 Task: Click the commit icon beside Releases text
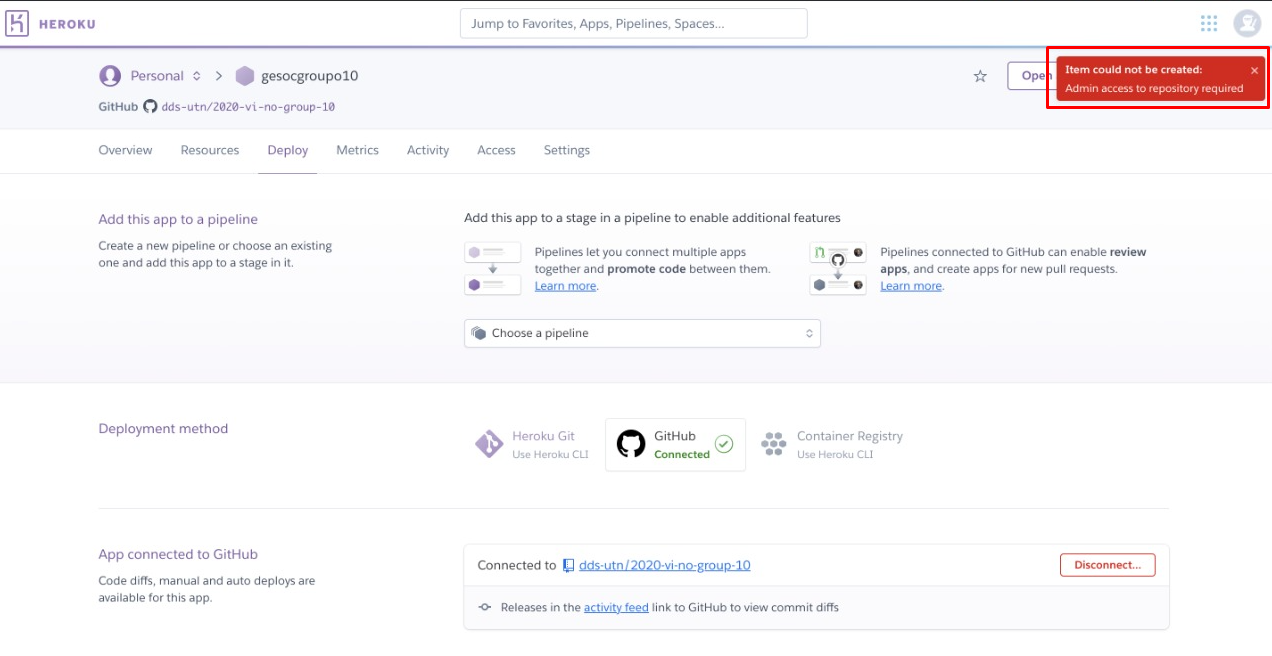point(485,607)
